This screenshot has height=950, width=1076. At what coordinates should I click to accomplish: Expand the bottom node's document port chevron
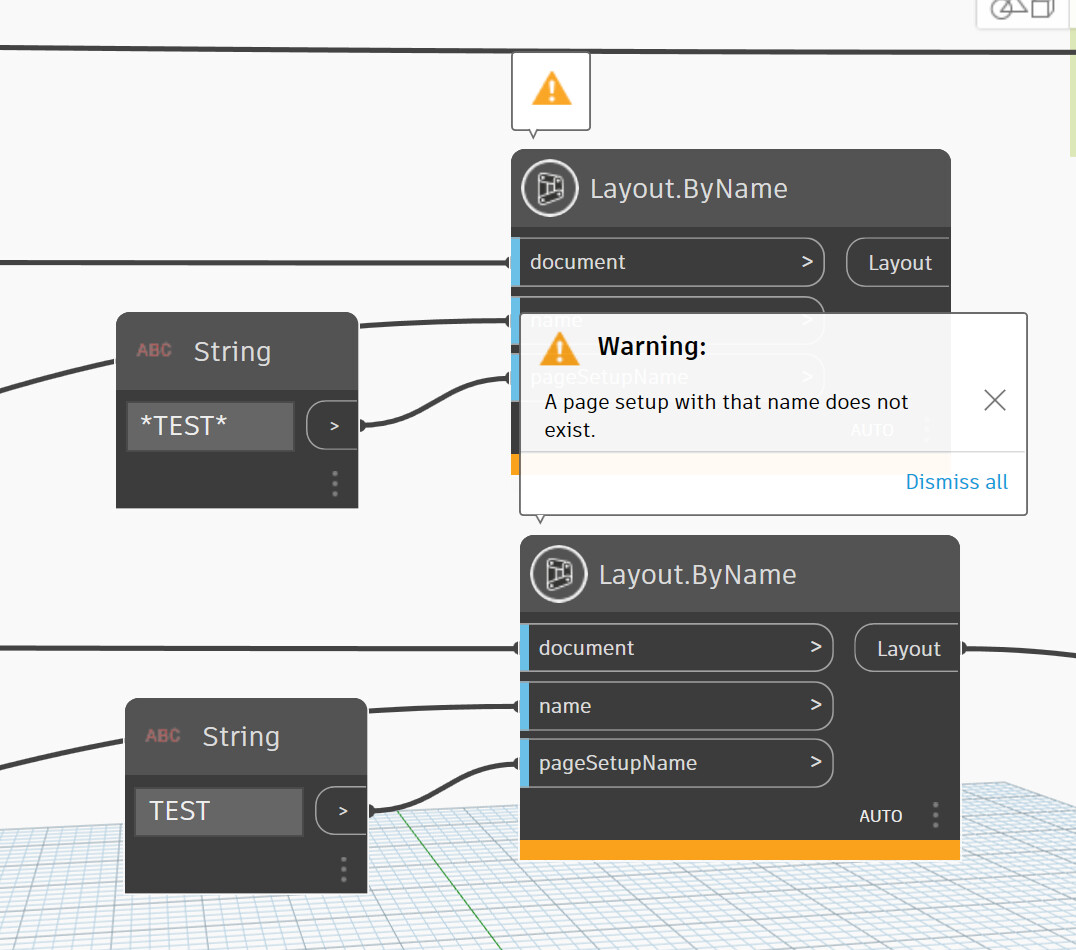[x=816, y=647]
